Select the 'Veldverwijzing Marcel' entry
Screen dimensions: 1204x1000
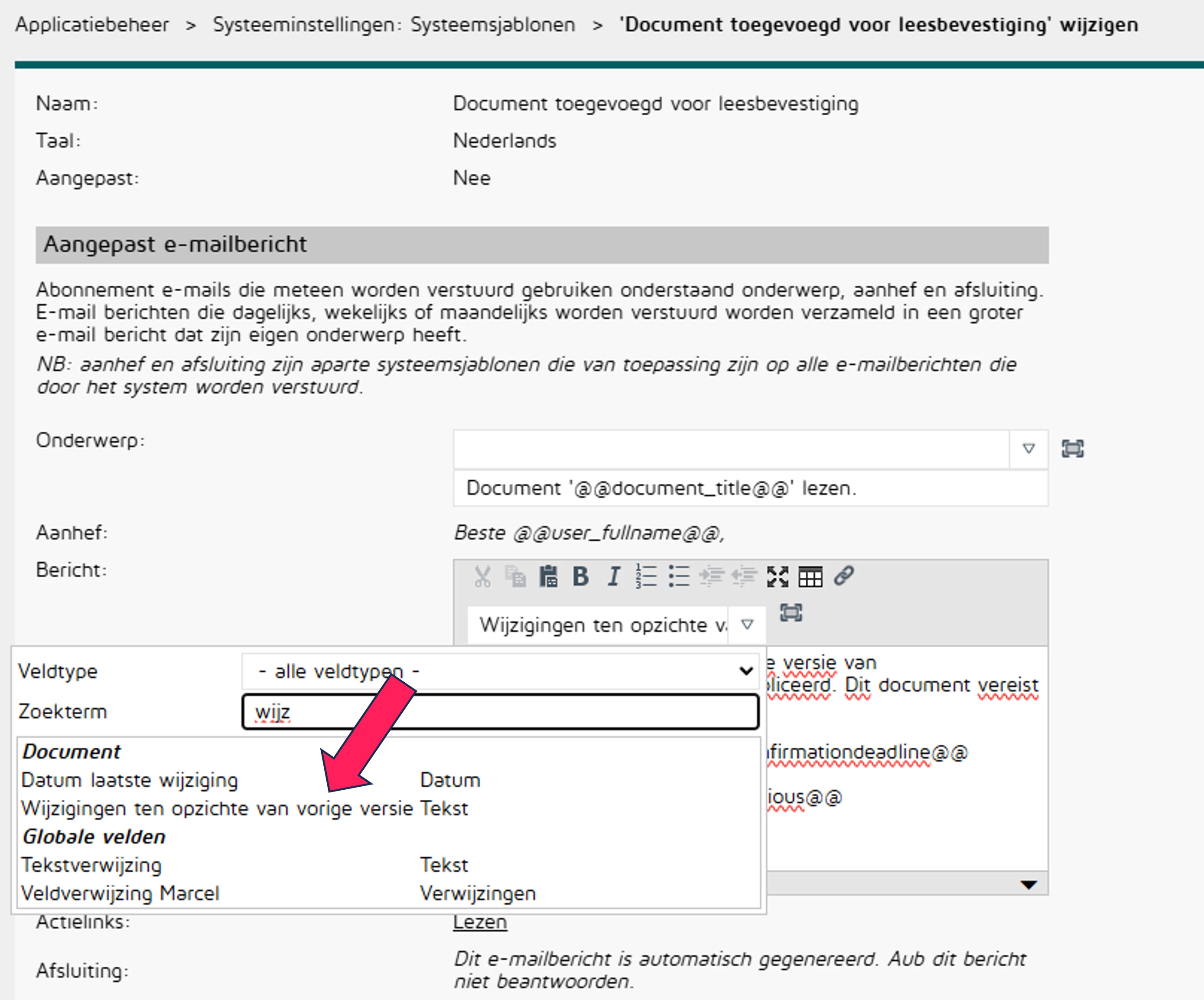click(x=120, y=893)
